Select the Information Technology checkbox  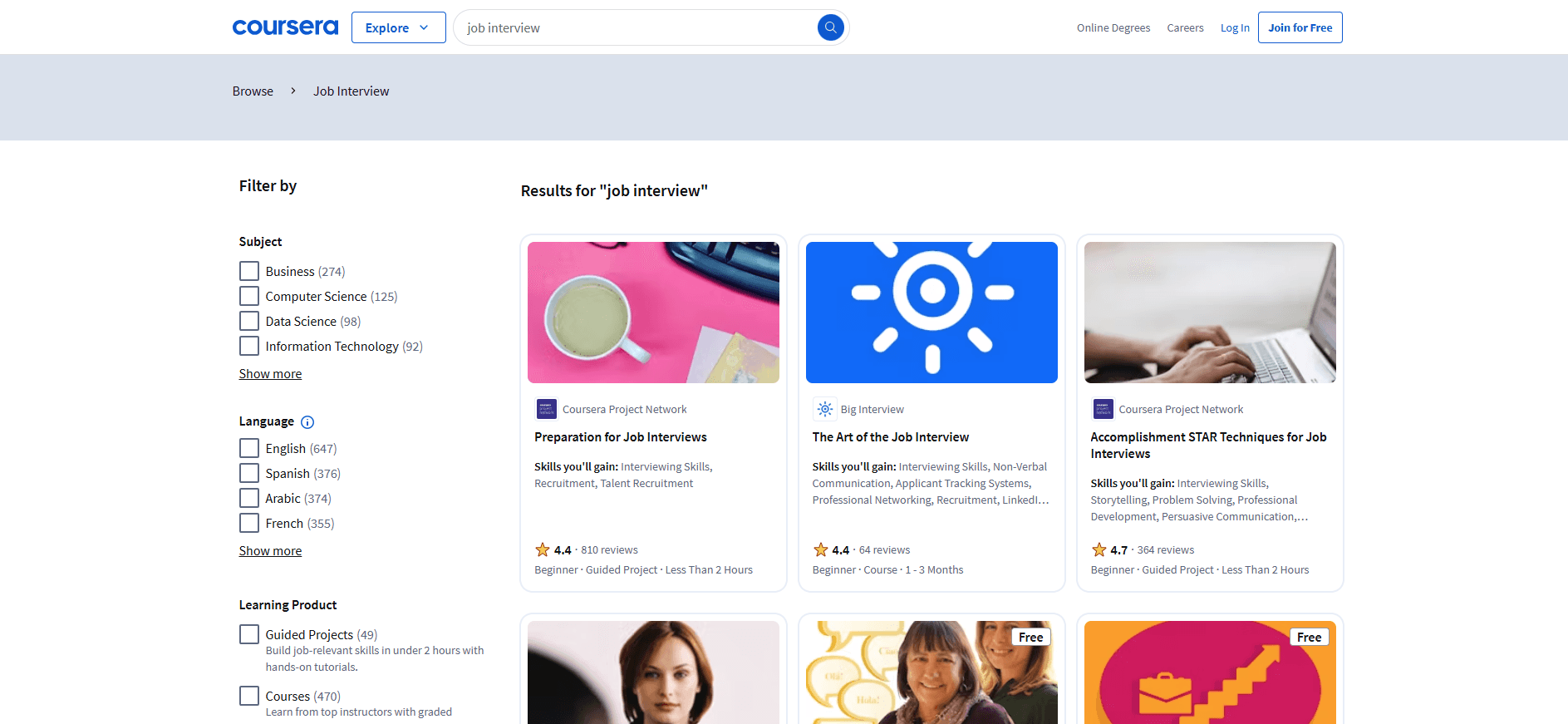tap(249, 347)
